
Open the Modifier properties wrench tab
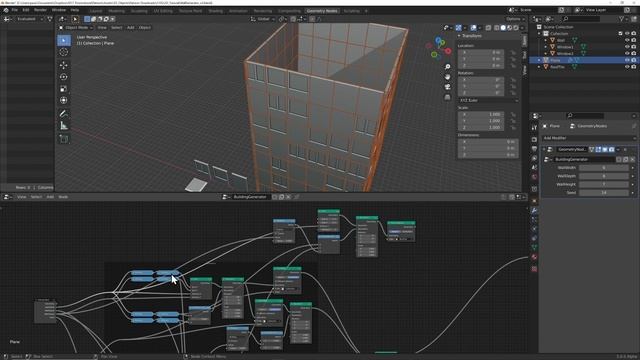[x=534, y=211]
